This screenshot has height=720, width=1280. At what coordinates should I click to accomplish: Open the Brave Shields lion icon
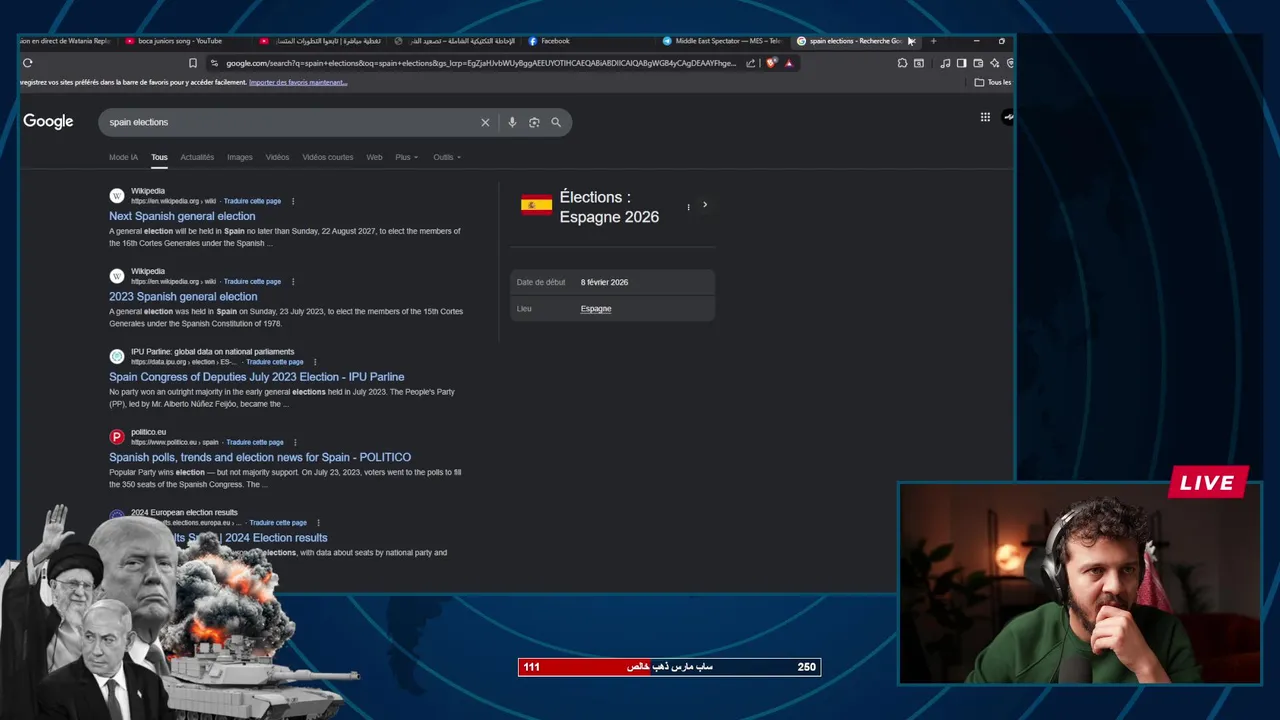click(771, 63)
